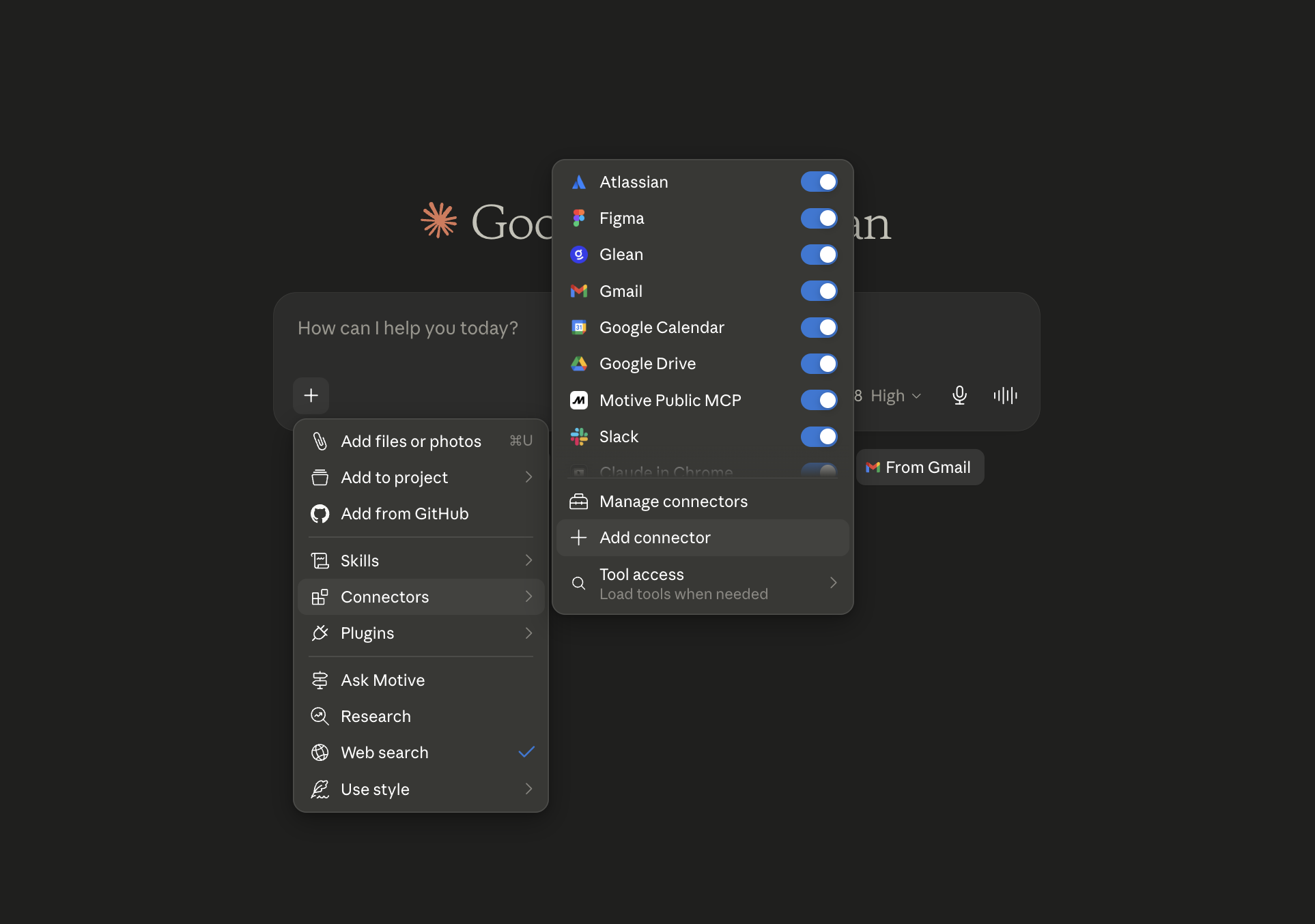The image size is (1315, 924).
Task: Click the From Gmail suggestion chip
Action: click(x=920, y=467)
